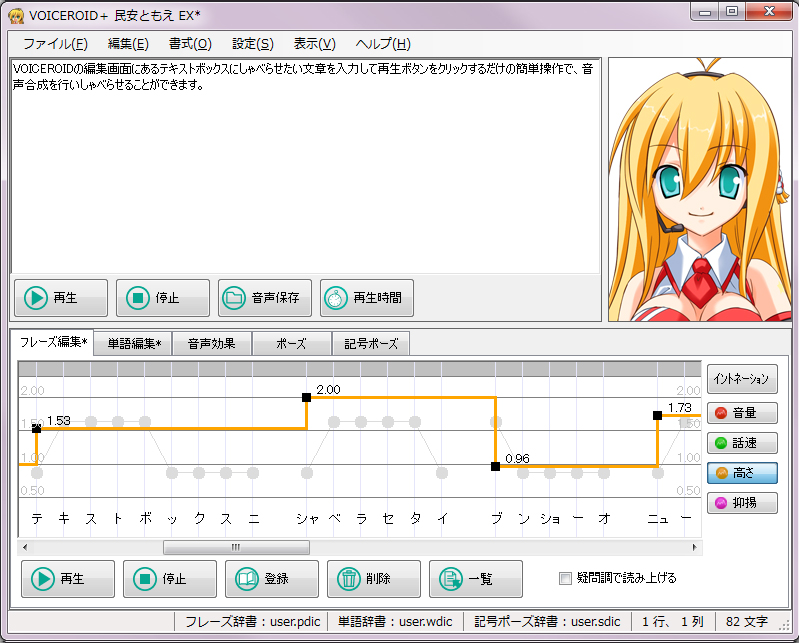The image size is (799, 643).
Task: Switch to the 単語編集 tab
Action: pos(134,344)
